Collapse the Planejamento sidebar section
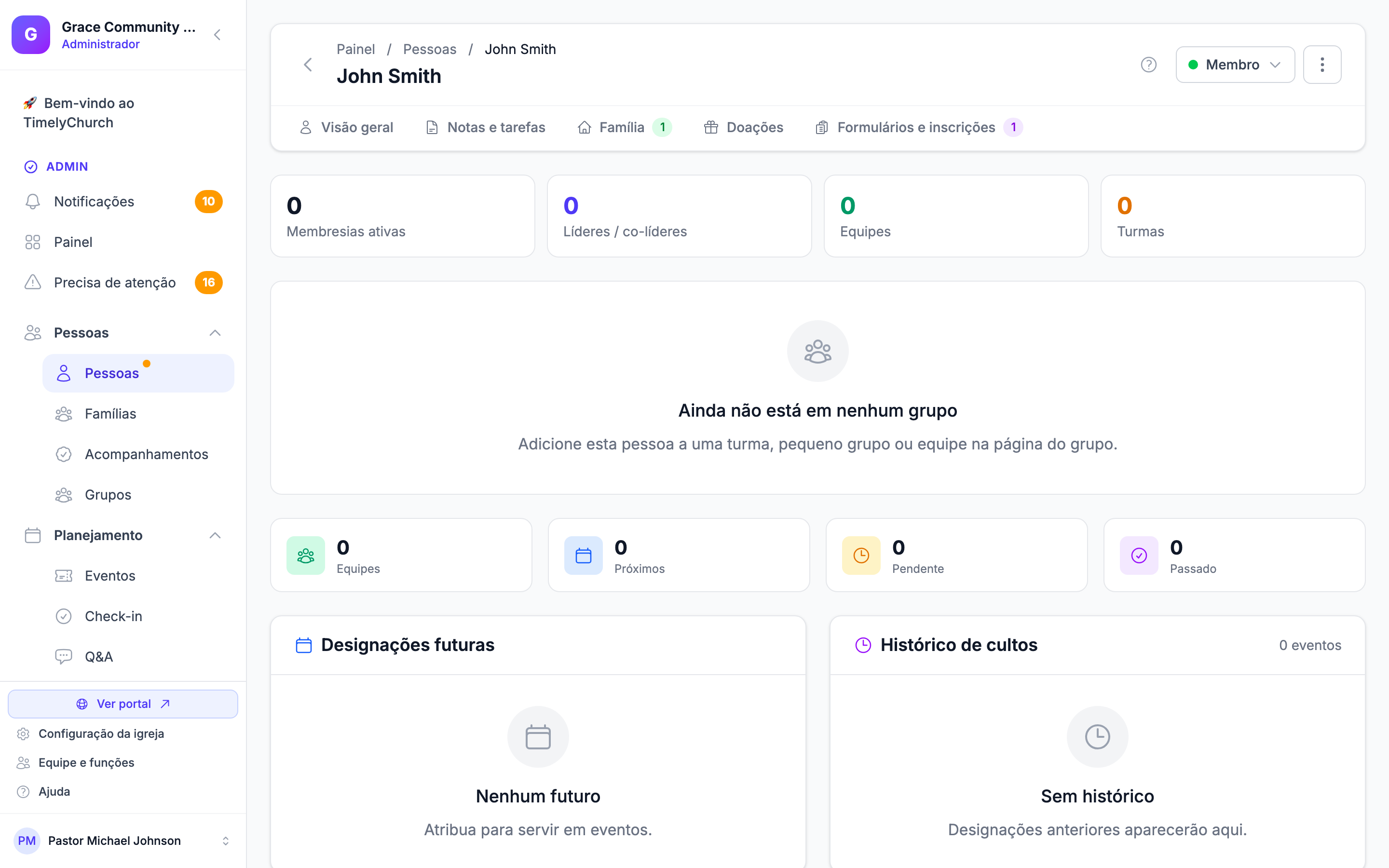The width and height of the screenshot is (1389, 868). coord(215,536)
